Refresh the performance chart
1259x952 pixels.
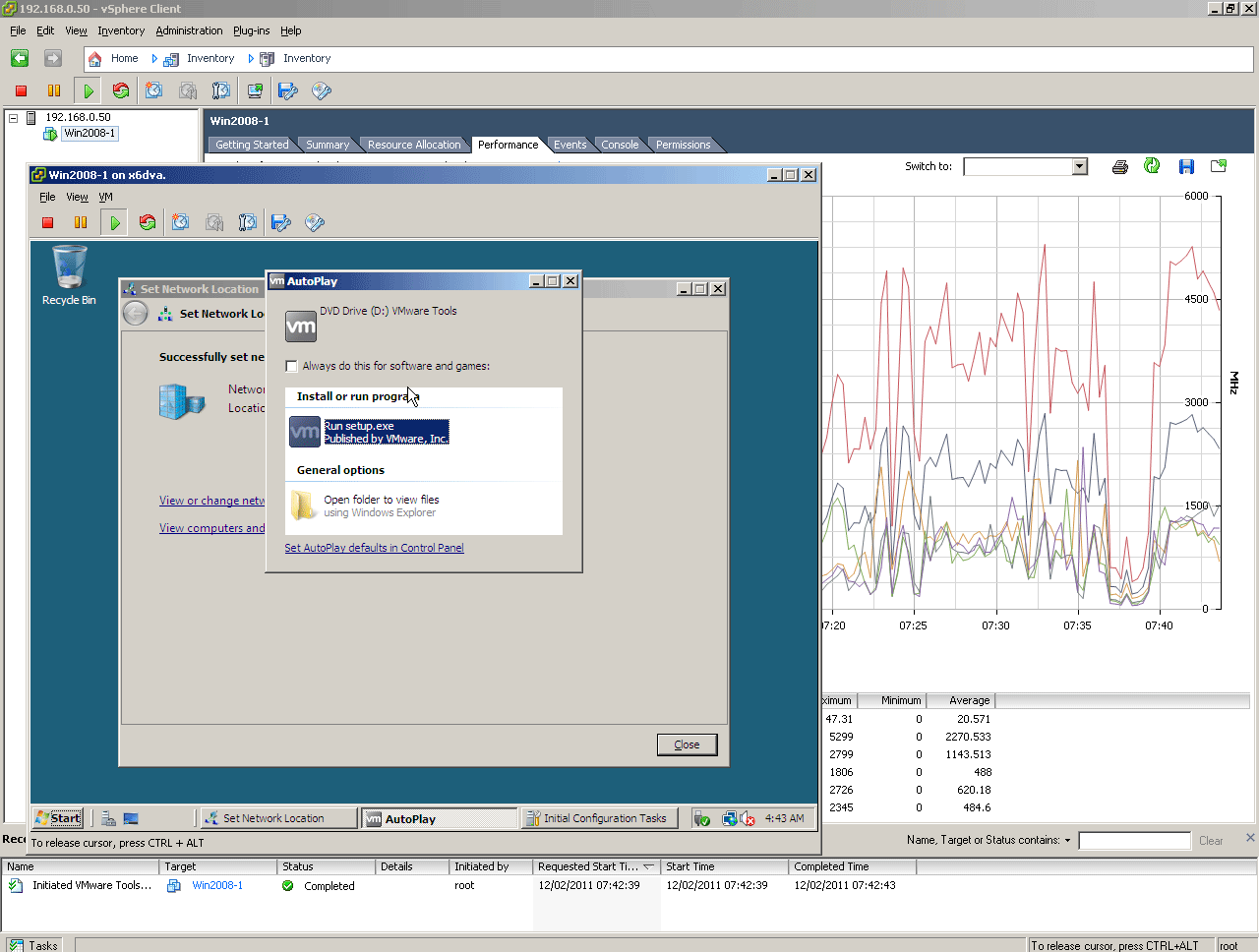1152,166
